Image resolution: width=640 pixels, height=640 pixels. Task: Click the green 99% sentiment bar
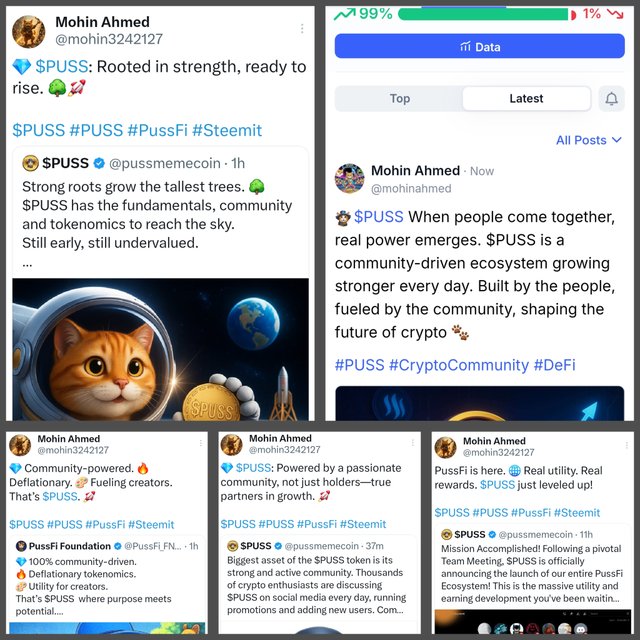[483, 14]
